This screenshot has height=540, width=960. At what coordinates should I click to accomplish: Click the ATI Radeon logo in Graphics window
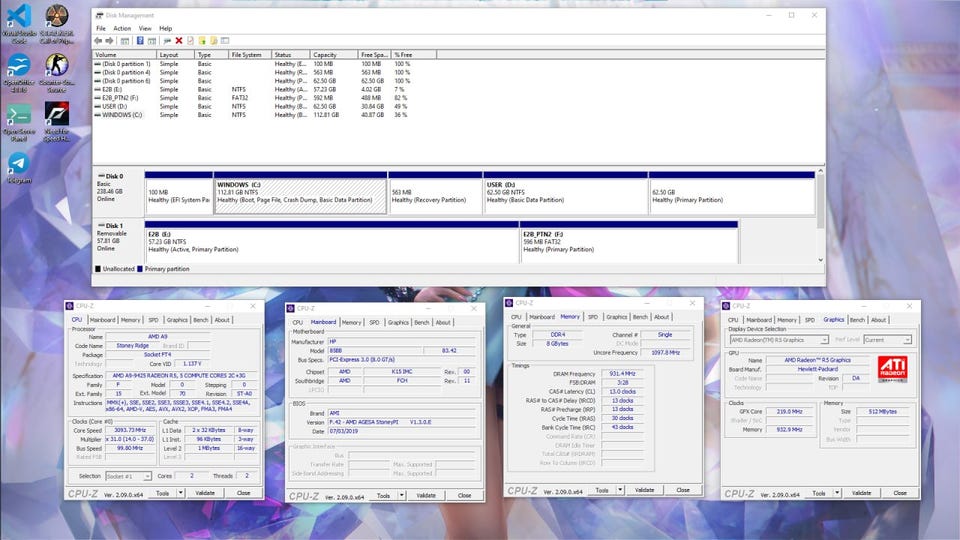tap(893, 369)
